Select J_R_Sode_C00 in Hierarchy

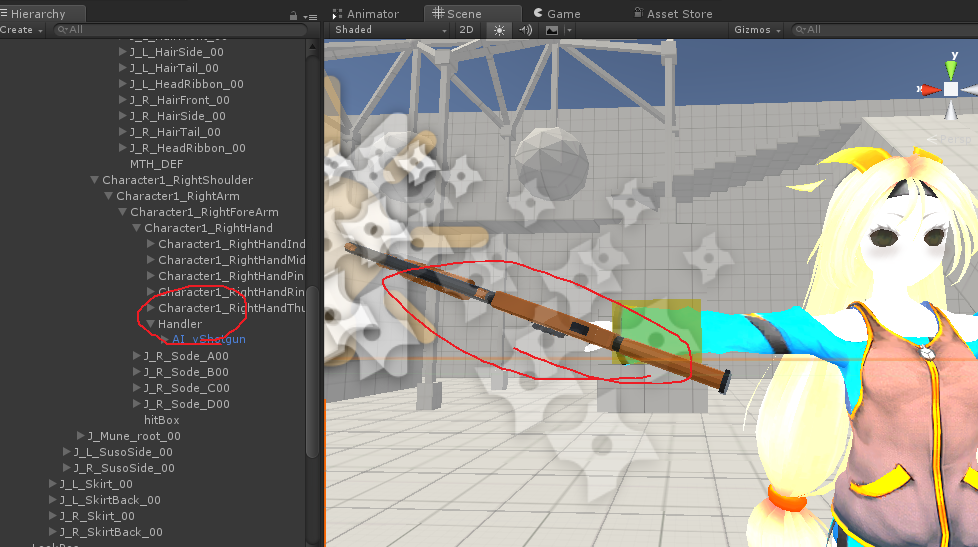[x=186, y=388]
